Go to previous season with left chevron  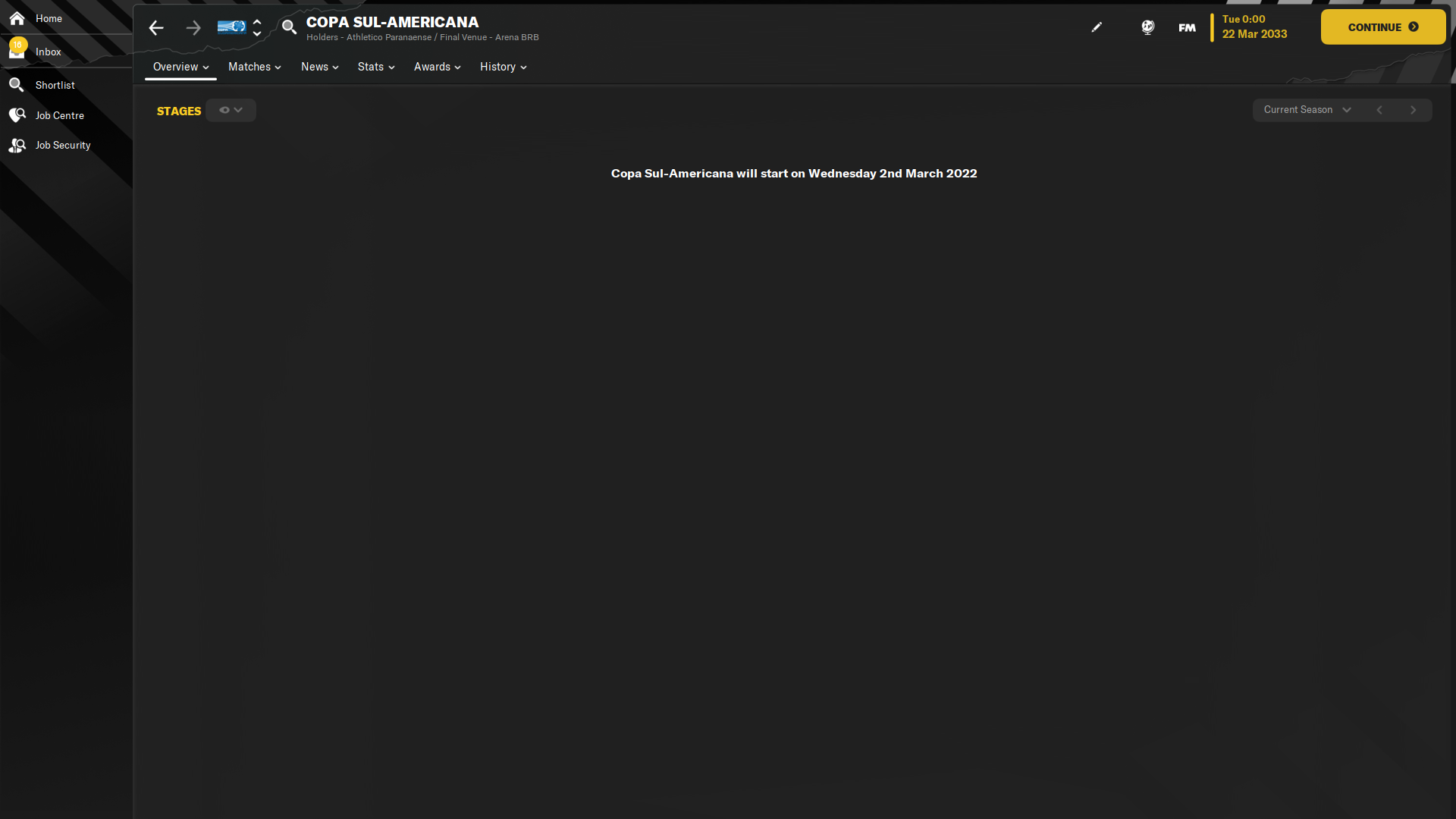pyautogui.click(x=1379, y=110)
